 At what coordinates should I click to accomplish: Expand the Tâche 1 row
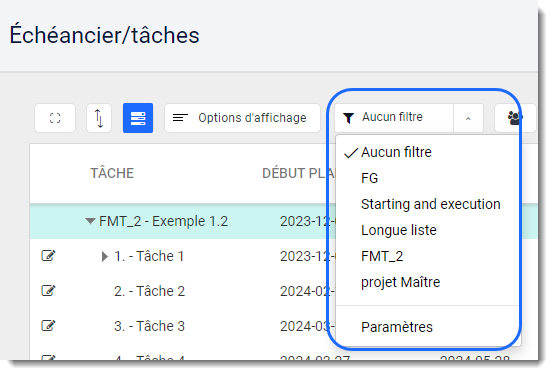104,256
